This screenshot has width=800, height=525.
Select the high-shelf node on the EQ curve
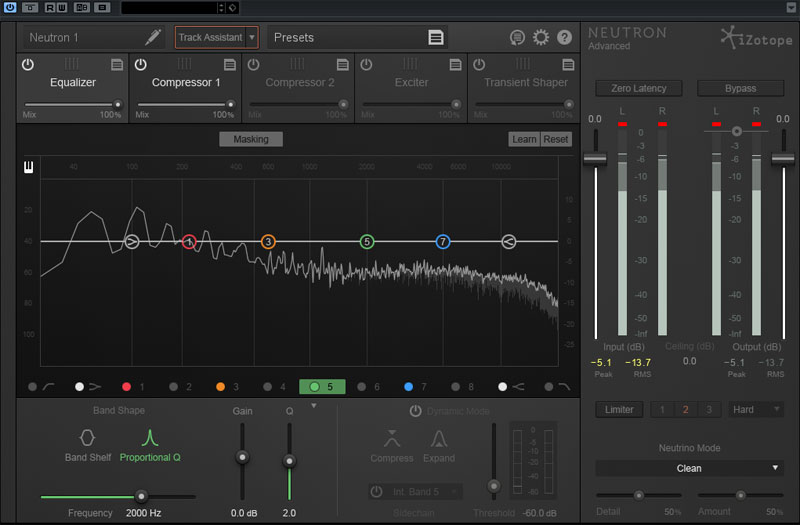508,241
